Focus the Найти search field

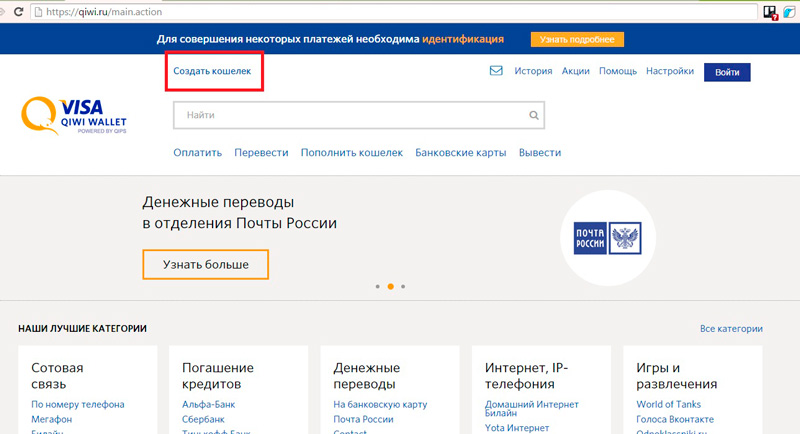(x=359, y=115)
